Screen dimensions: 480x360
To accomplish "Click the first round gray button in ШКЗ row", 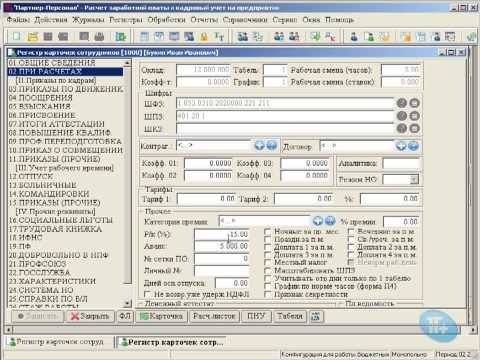I will coord(402,128).
